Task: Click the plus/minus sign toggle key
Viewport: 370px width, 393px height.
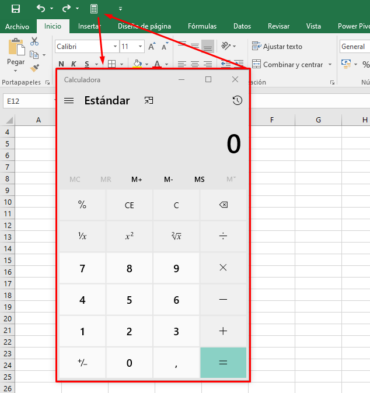Action: (x=82, y=362)
